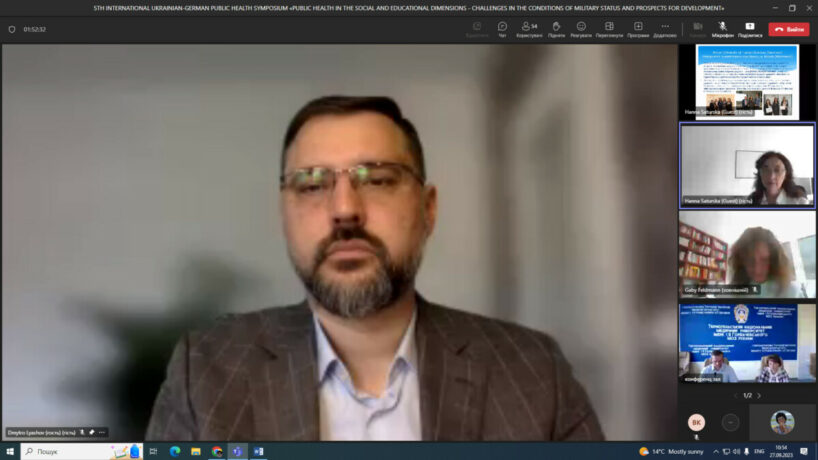818x460 pixels.
Task: Open Microsoft Teams from the taskbar
Action: pyautogui.click(x=238, y=451)
